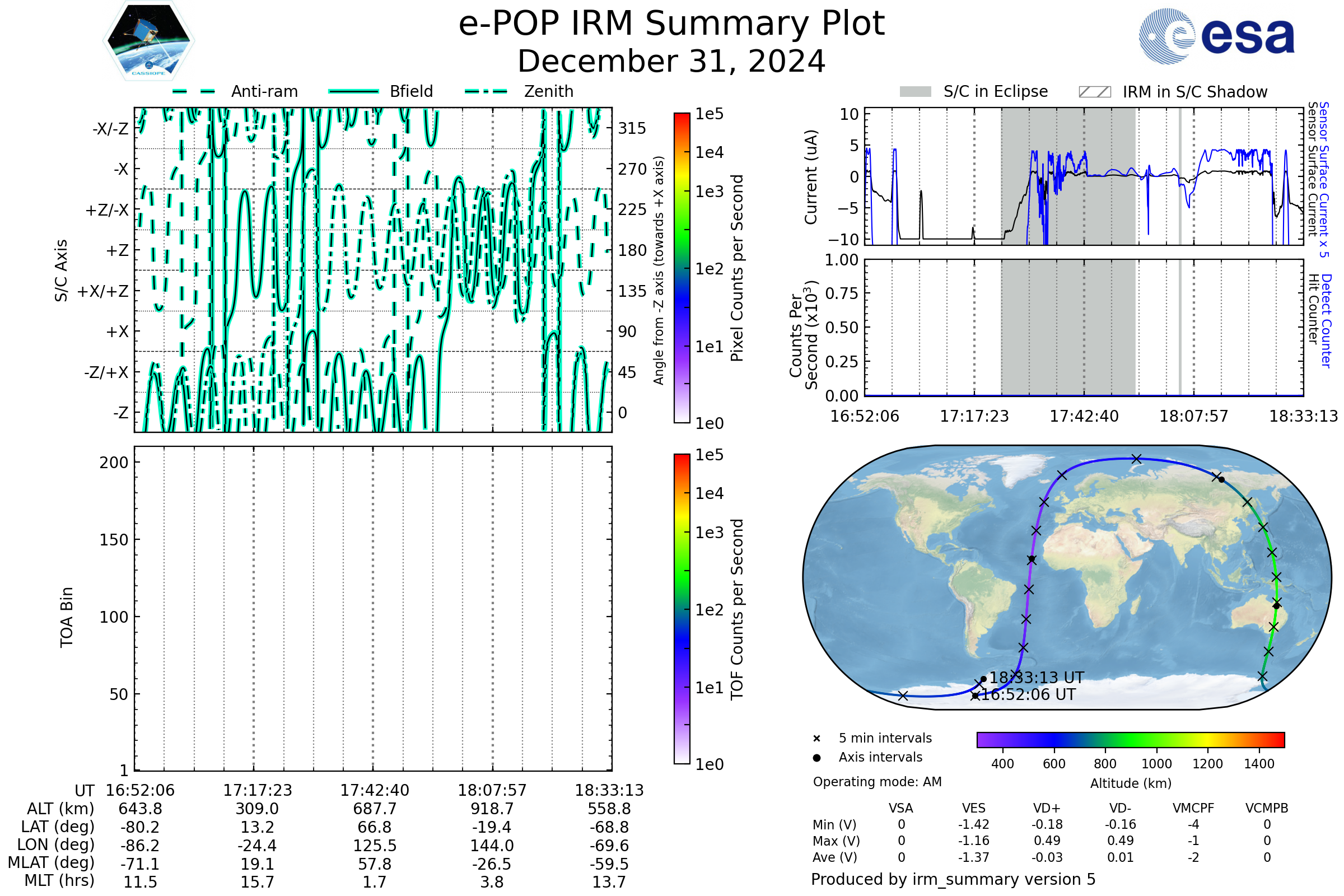Image resolution: width=1344 pixels, height=896 pixels.
Task: Click the Sensor Surface Current x 5 label
Action: [1324, 179]
